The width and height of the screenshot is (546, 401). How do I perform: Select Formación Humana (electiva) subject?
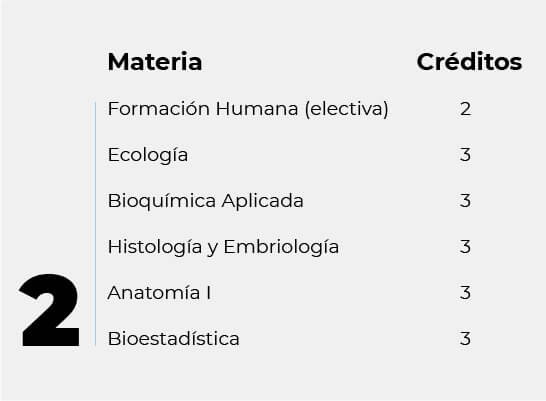[248, 109]
